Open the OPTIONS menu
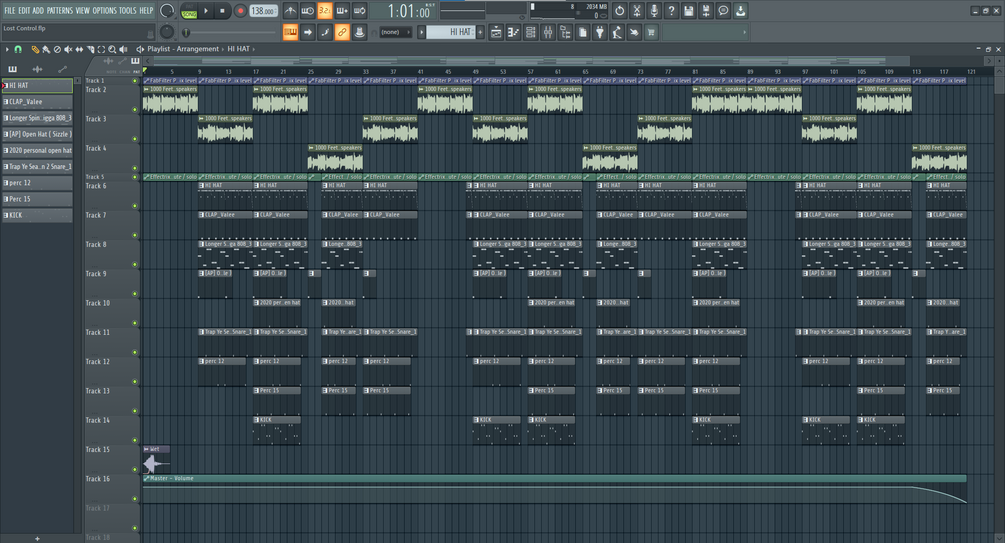Viewport: 1005px width, 543px height. coord(104,10)
